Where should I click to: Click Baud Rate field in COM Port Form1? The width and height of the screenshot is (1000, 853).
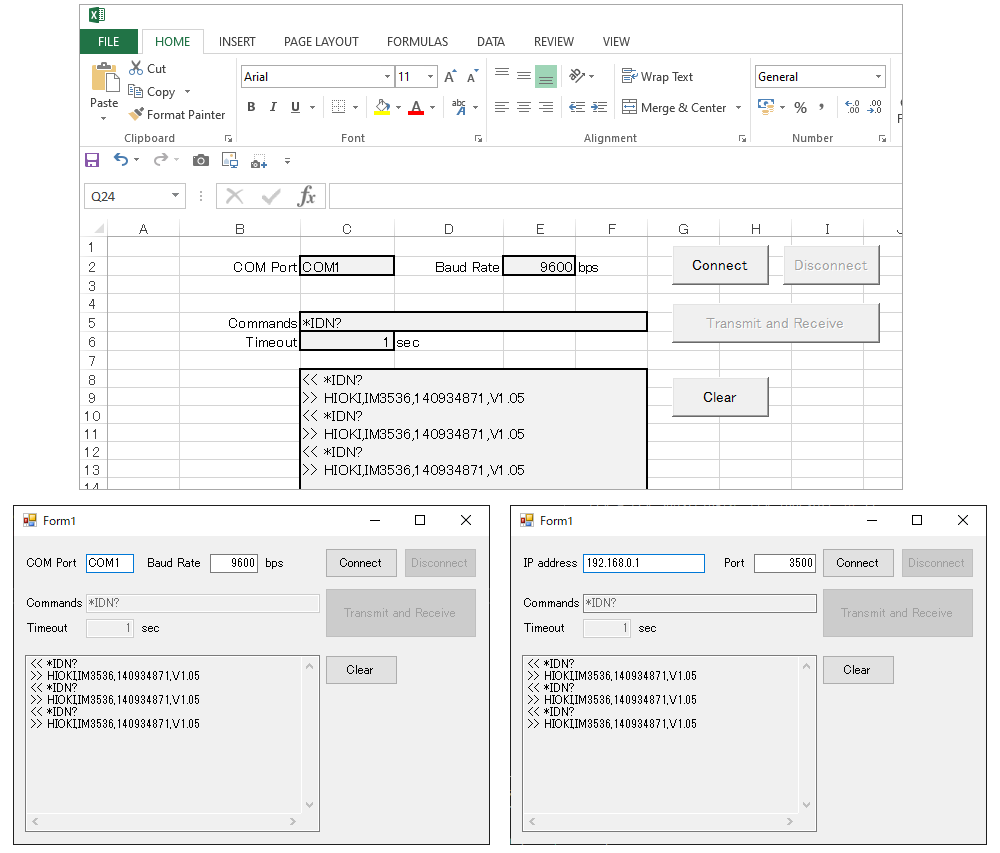pos(234,563)
